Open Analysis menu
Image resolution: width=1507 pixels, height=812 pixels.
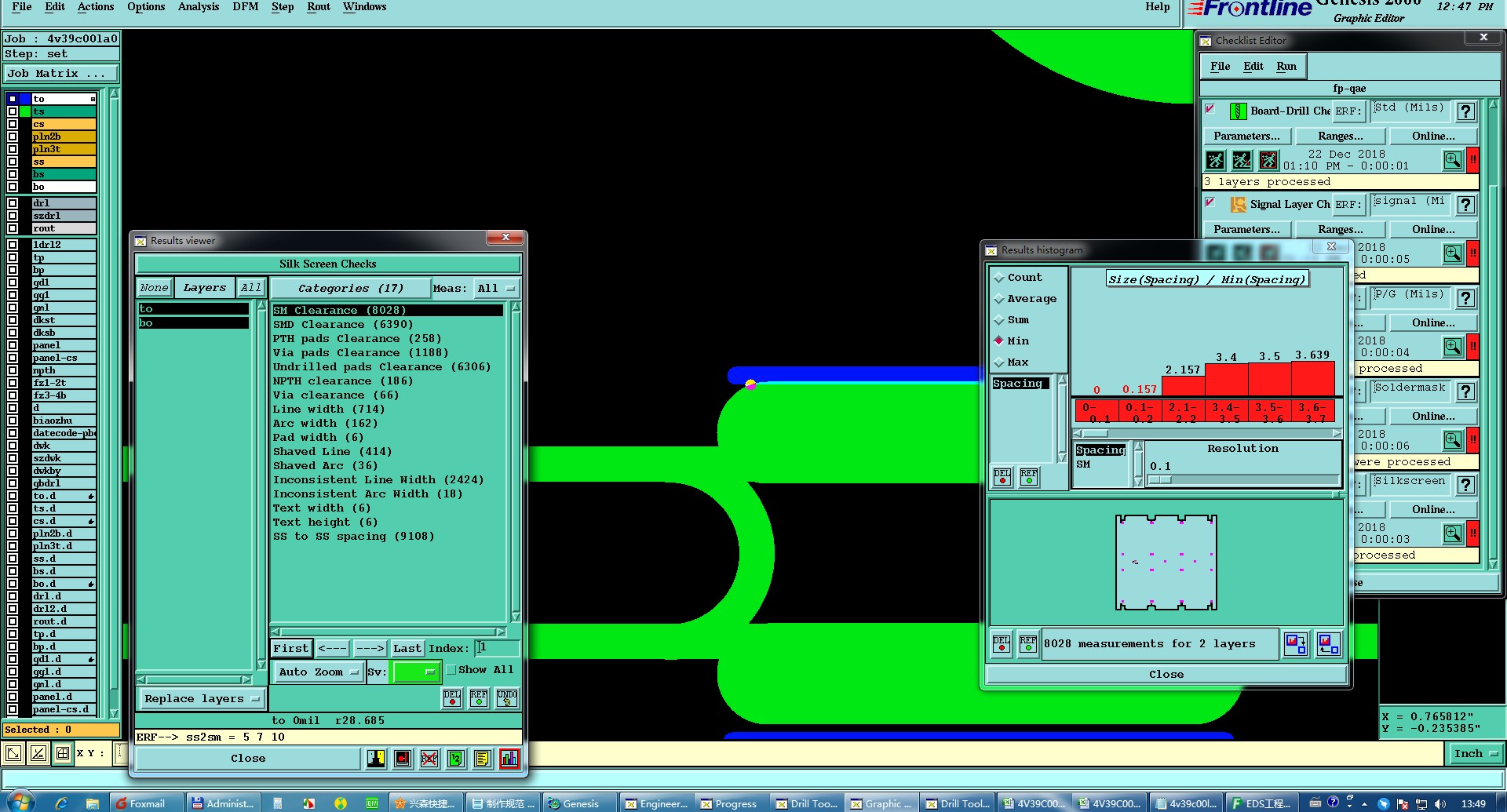(x=199, y=7)
